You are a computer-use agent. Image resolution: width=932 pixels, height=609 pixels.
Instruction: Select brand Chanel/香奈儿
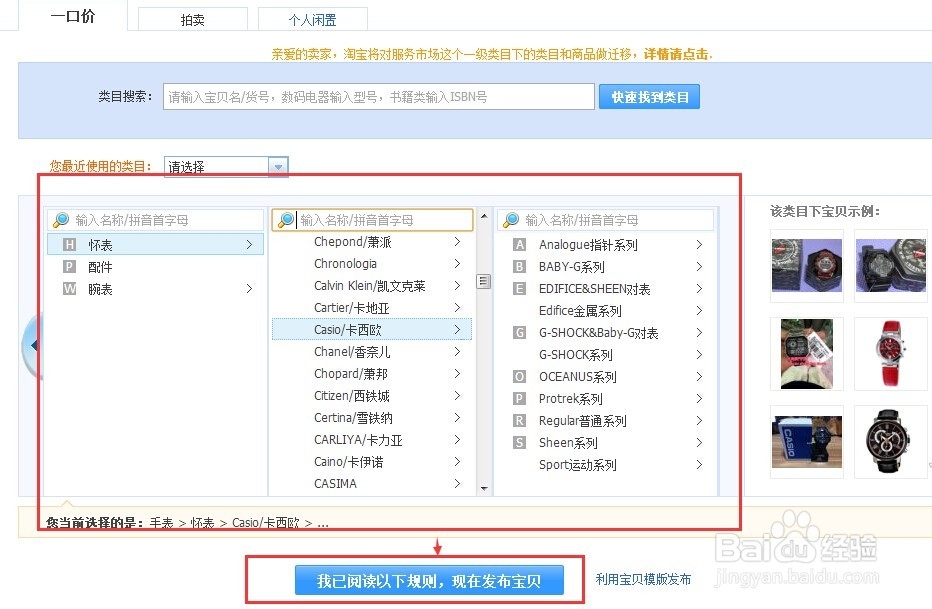pos(372,352)
